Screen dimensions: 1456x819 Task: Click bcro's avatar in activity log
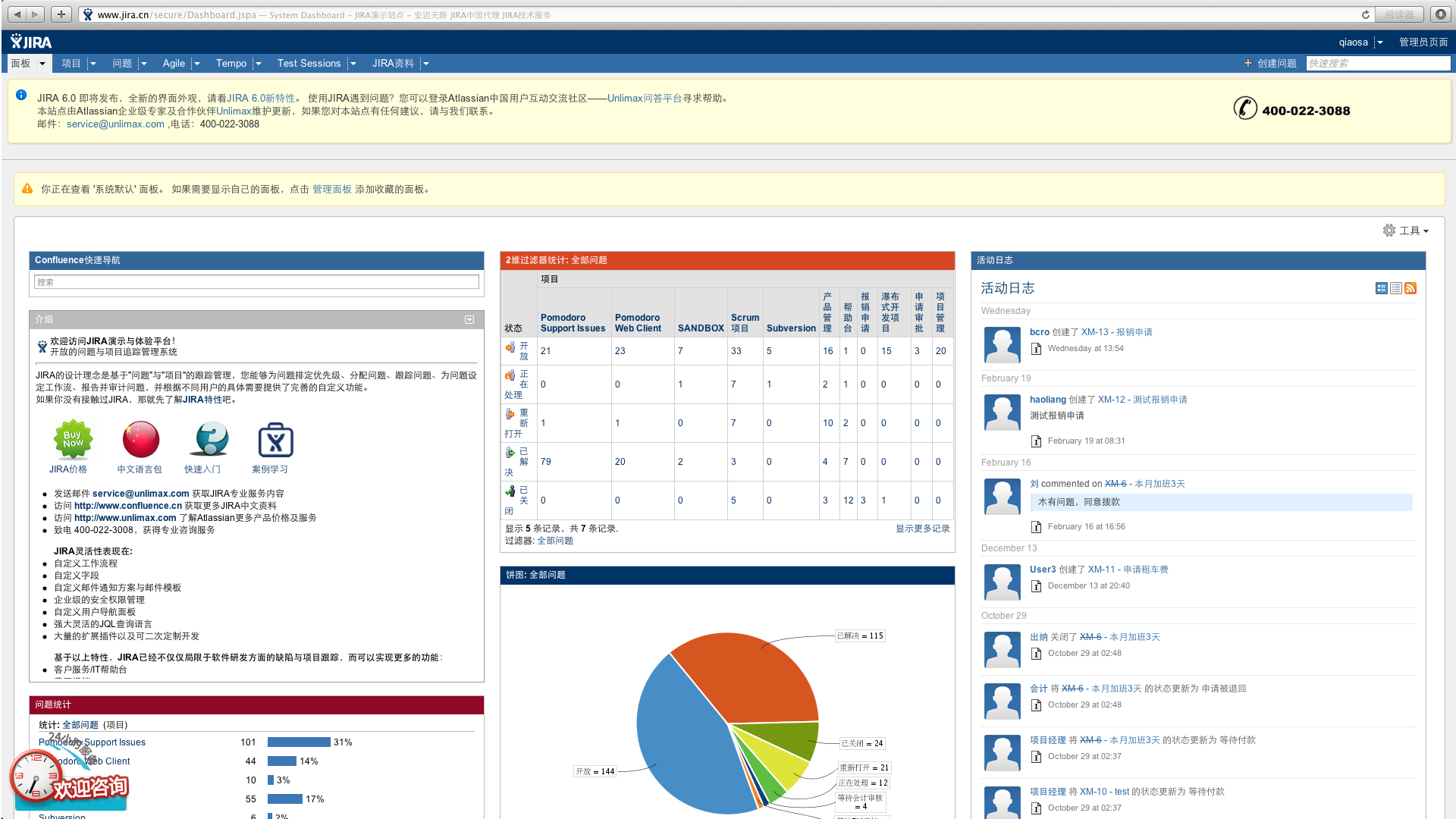[1003, 345]
